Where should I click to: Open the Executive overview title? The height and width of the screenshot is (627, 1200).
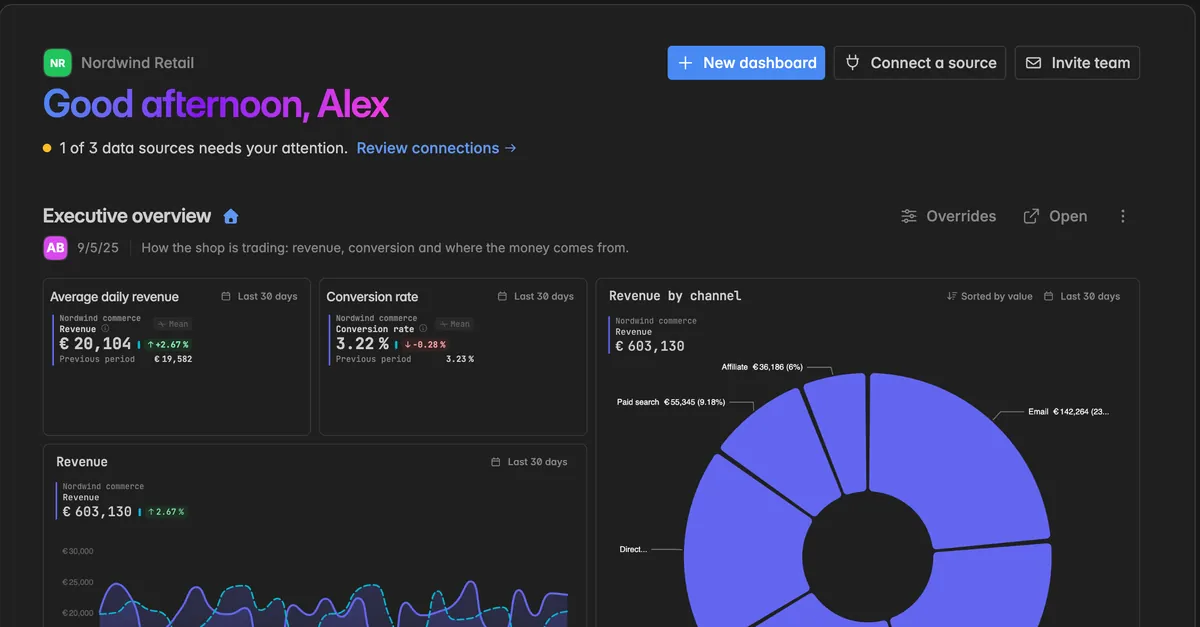[x=127, y=216]
